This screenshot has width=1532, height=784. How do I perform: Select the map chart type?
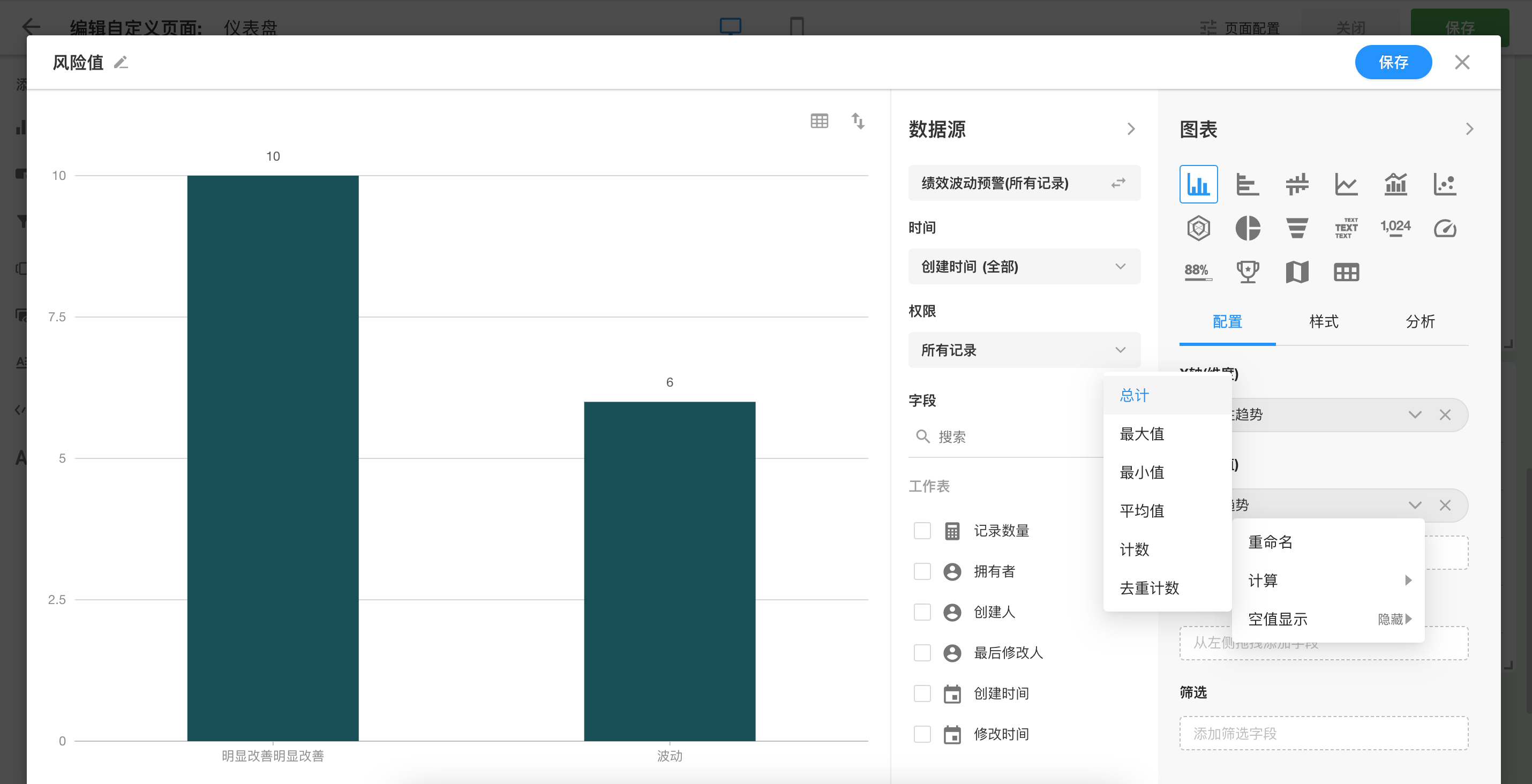click(1296, 272)
